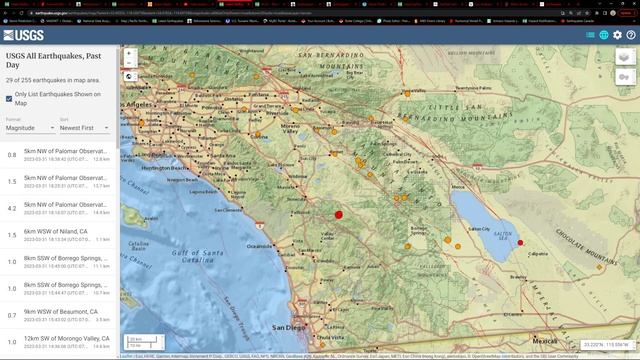640x360 pixels.
Task: Toggle the map view globe icon
Action: click(x=604, y=35)
